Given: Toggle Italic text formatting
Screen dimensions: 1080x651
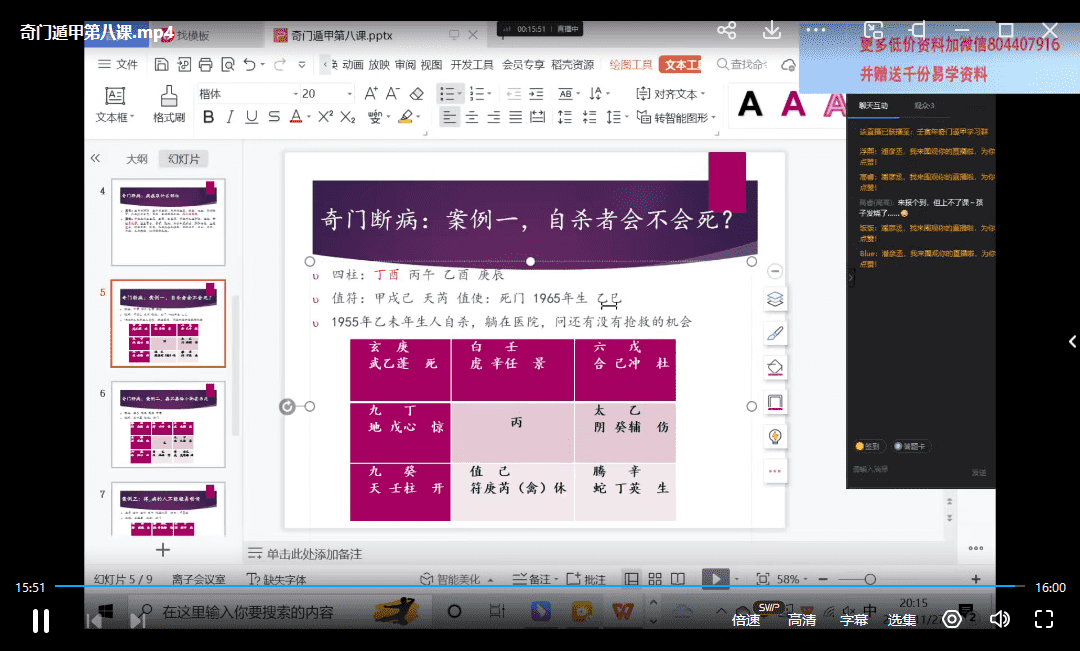Looking at the screenshot, I should (x=230, y=117).
